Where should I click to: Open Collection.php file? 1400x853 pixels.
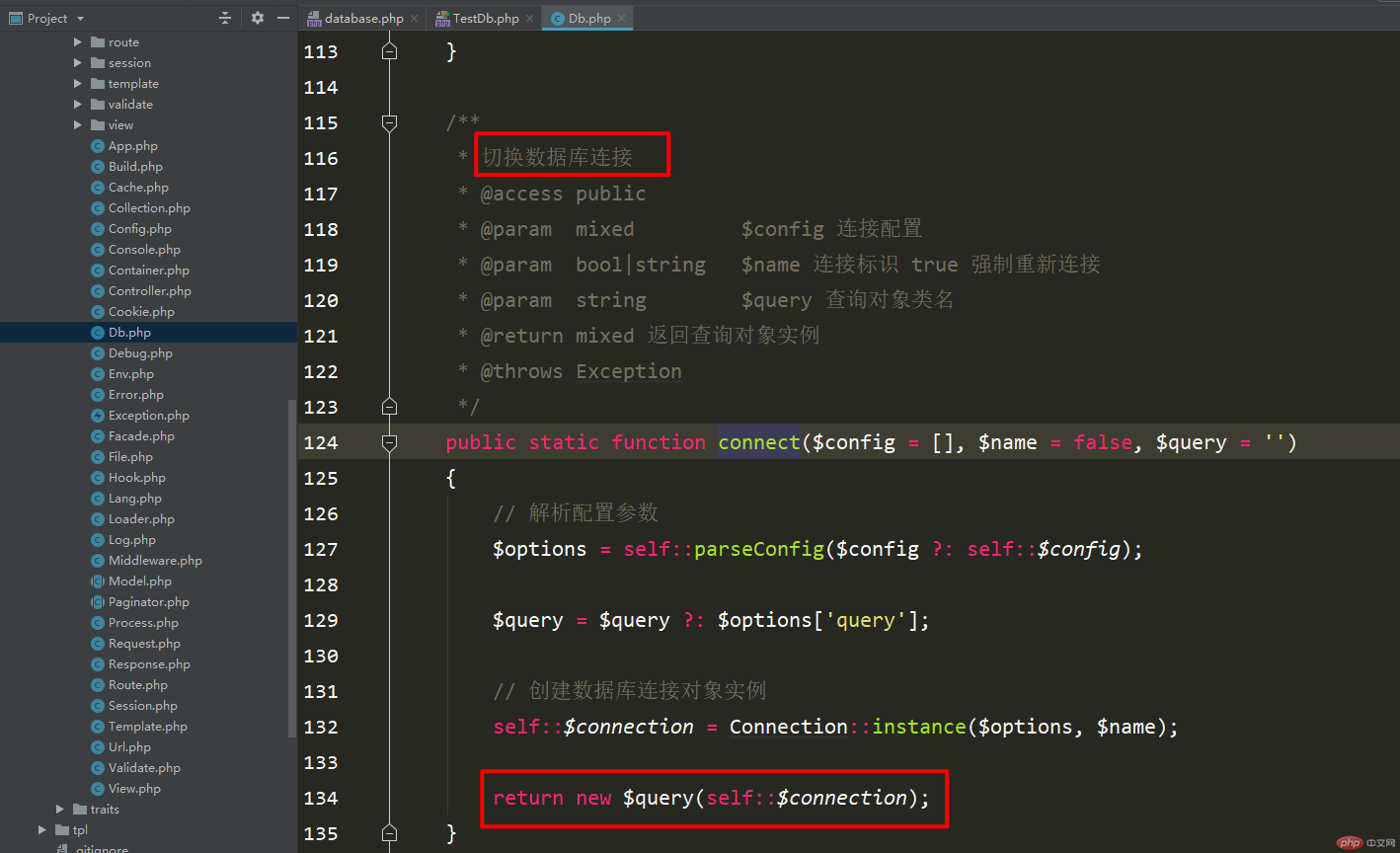[149, 208]
